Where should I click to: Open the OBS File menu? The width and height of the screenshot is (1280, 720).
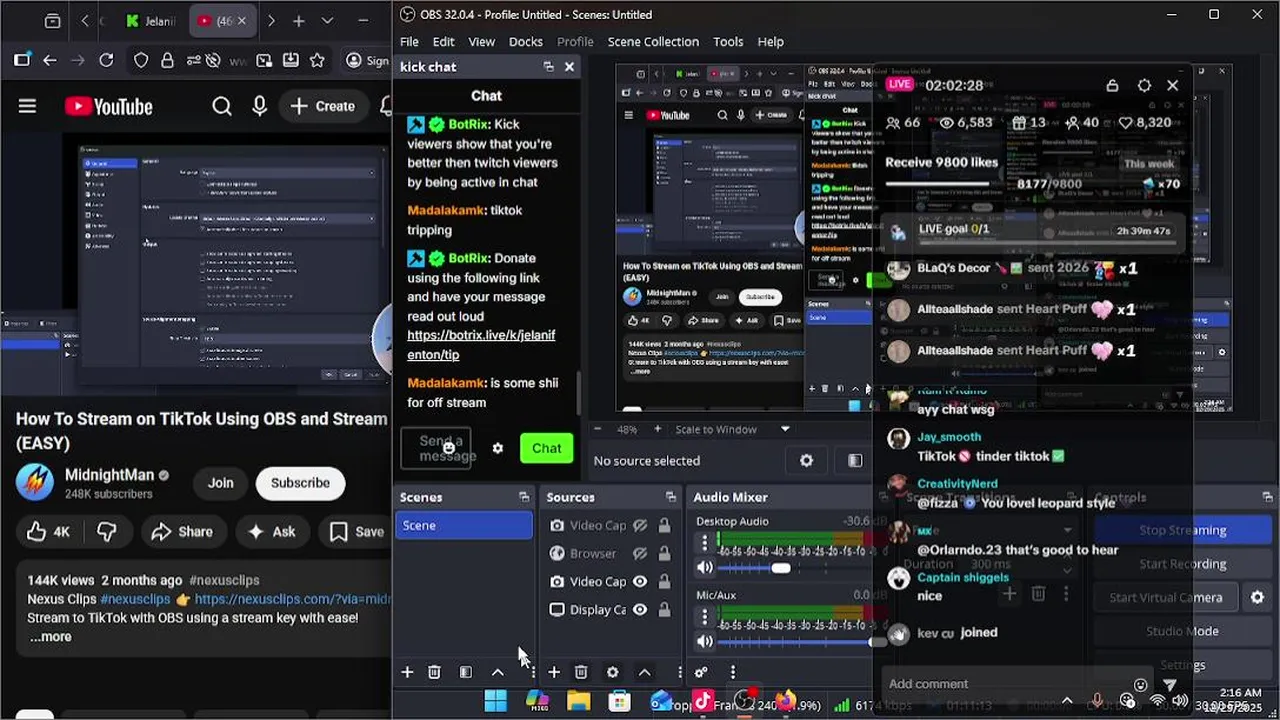(x=409, y=41)
